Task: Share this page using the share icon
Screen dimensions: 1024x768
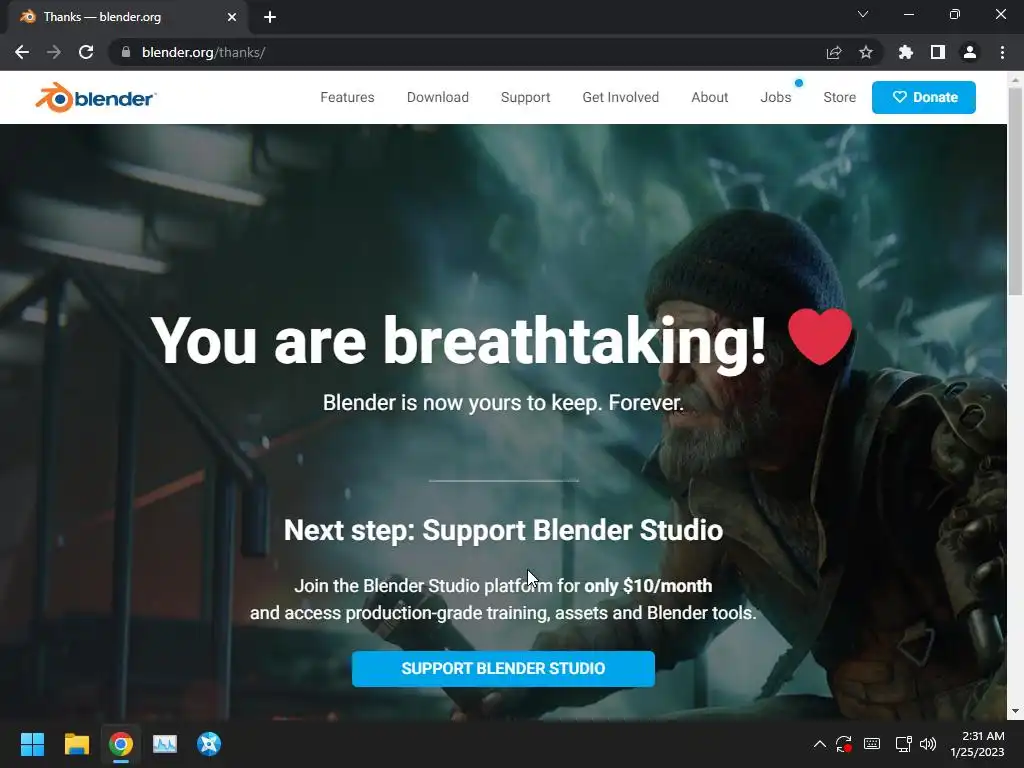Action: [x=834, y=52]
